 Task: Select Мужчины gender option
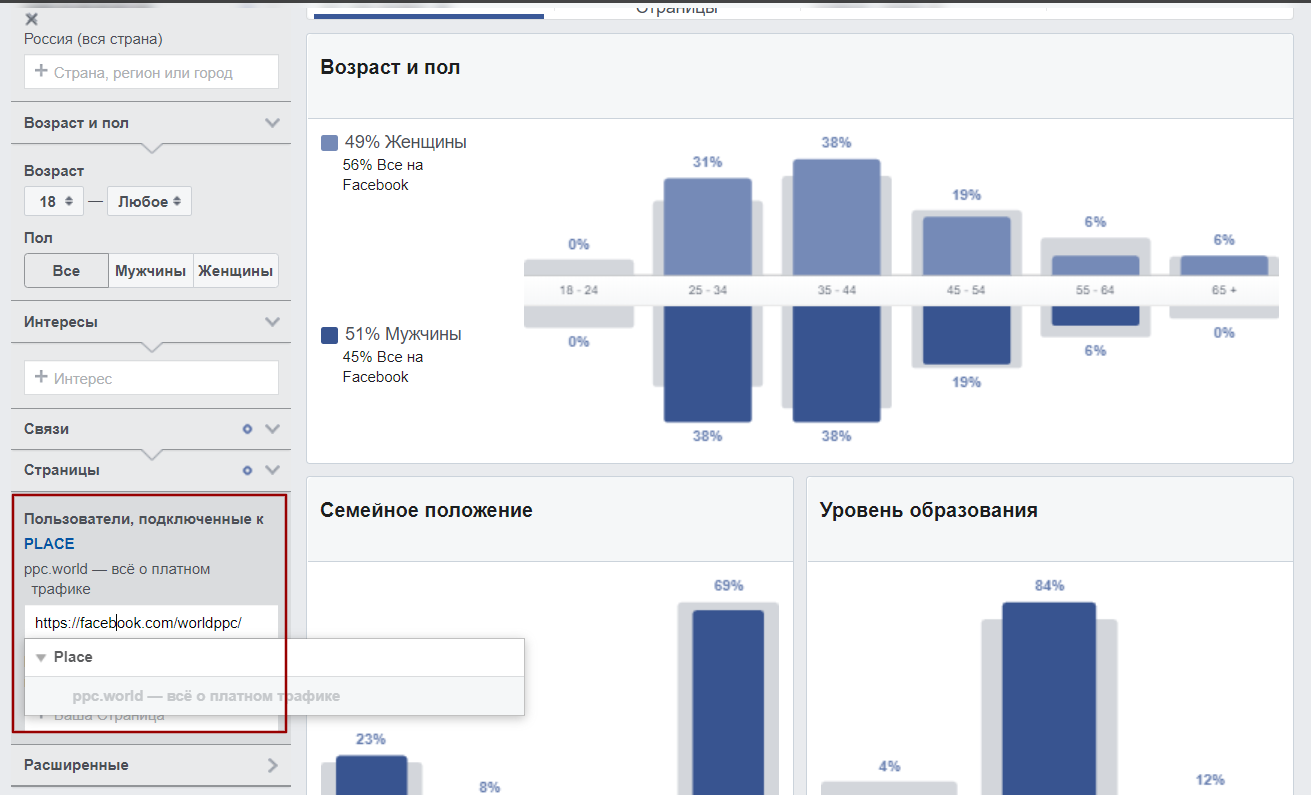[151, 271]
